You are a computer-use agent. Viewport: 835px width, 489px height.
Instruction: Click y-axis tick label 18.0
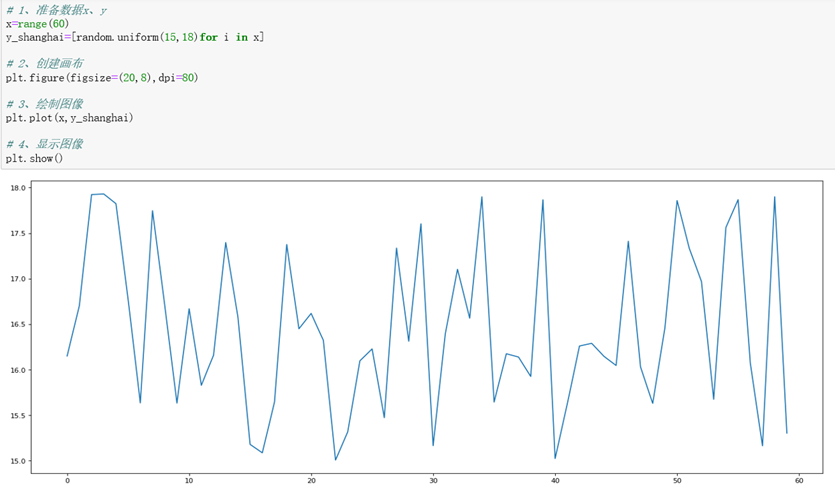(18, 188)
